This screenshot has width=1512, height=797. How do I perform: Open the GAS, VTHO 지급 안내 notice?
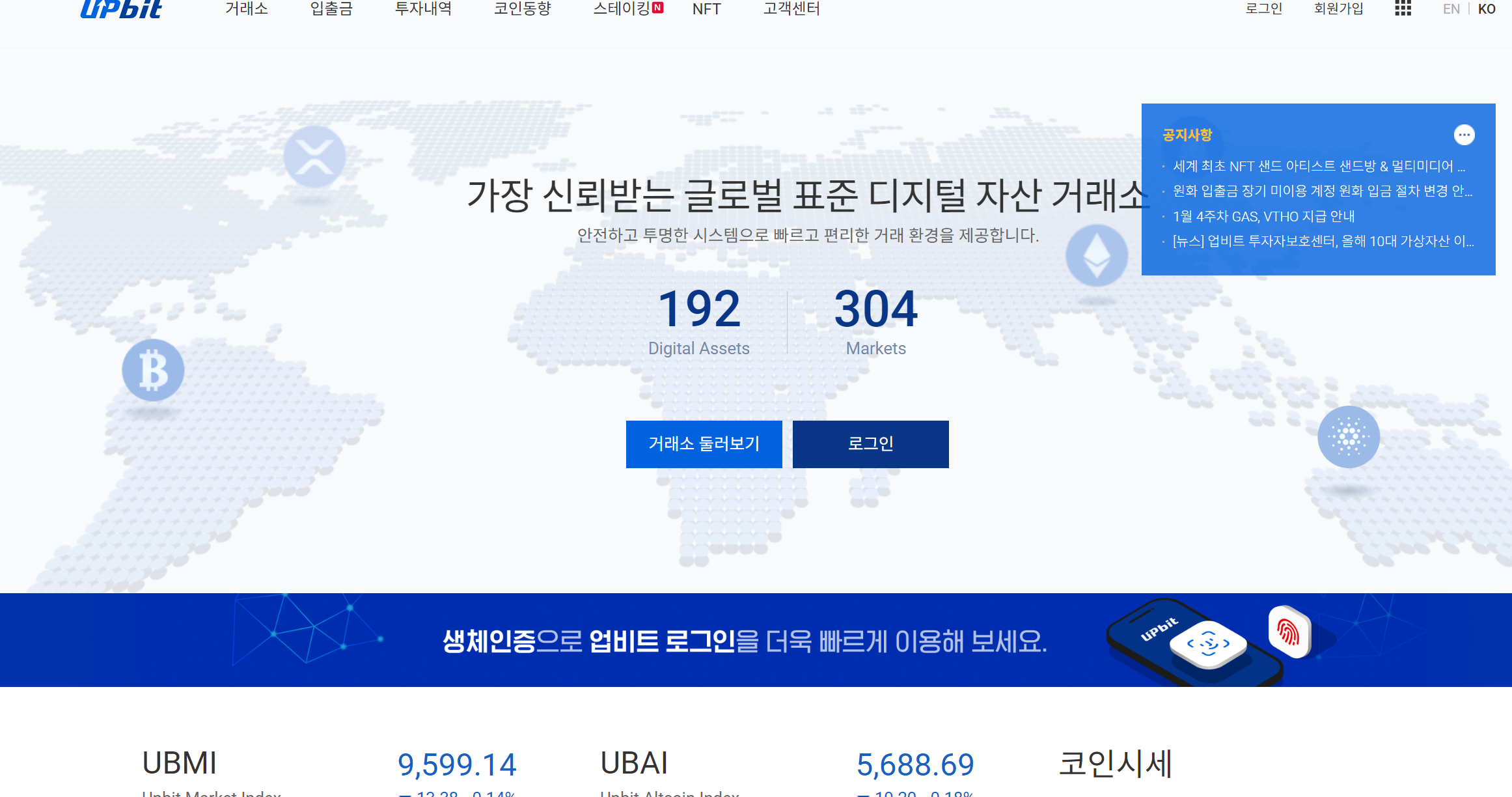tap(1263, 216)
